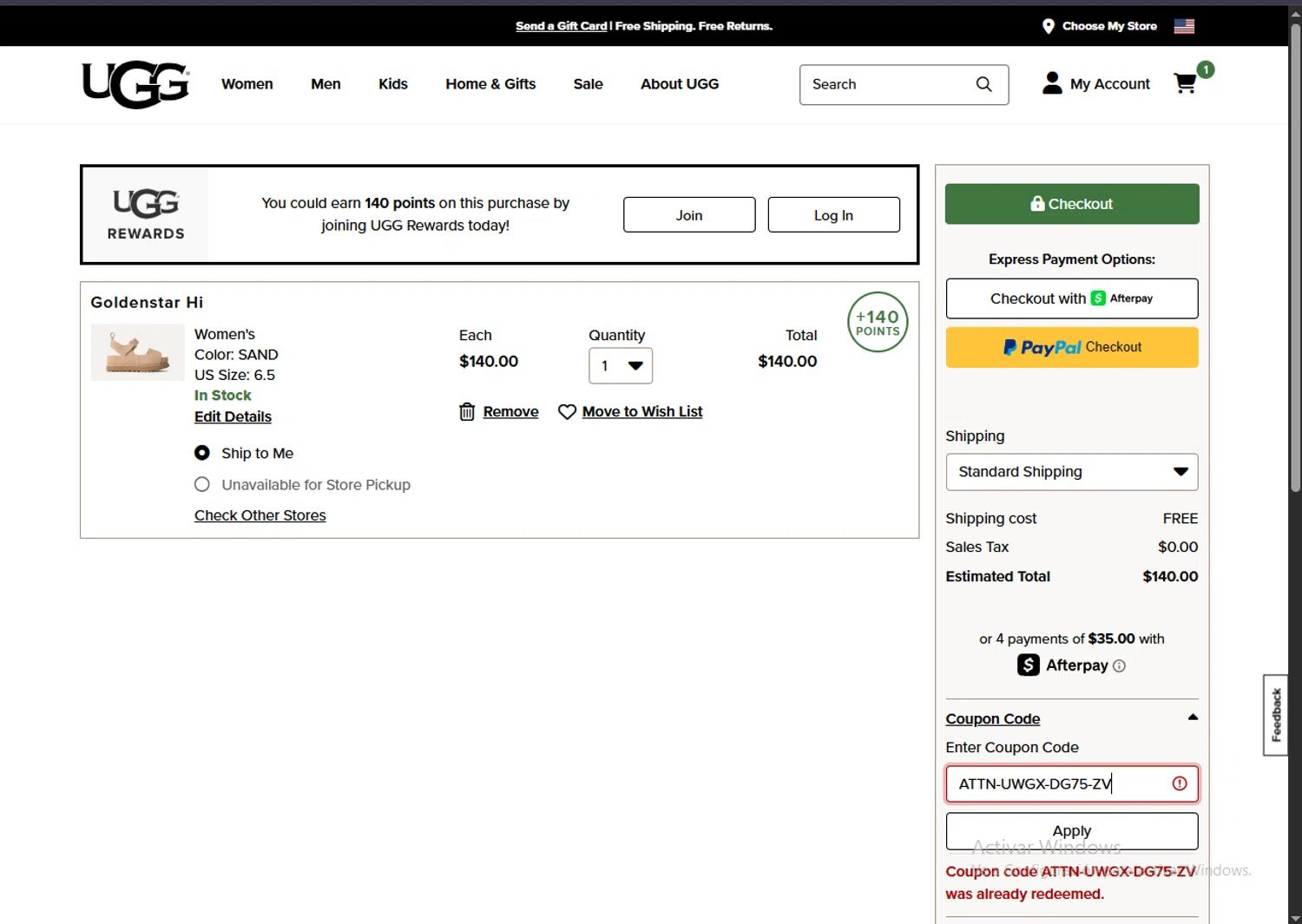
Task: Click the 'US Size: 6.5' text
Action: point(234,375)
